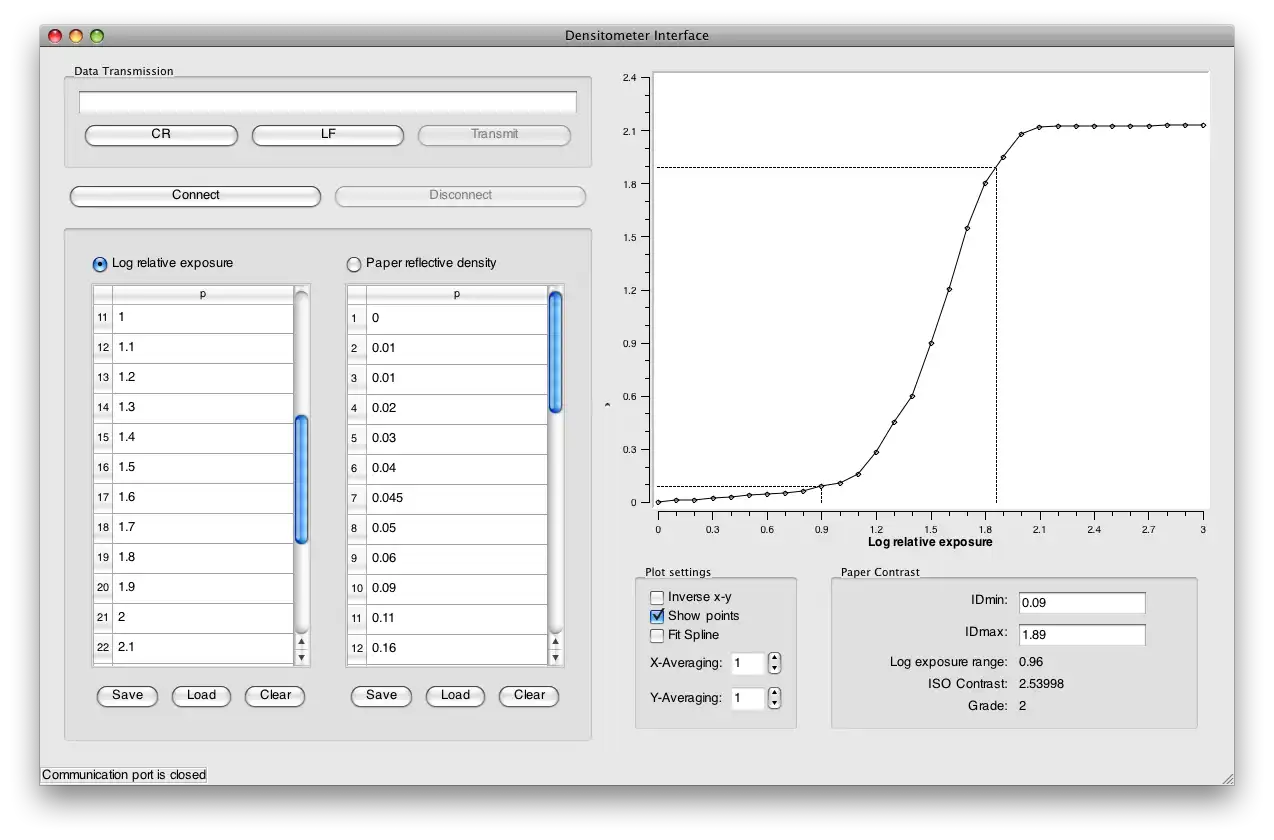
Task: Select the Log relative exposure radio button
Action: [x=100, y=264]
